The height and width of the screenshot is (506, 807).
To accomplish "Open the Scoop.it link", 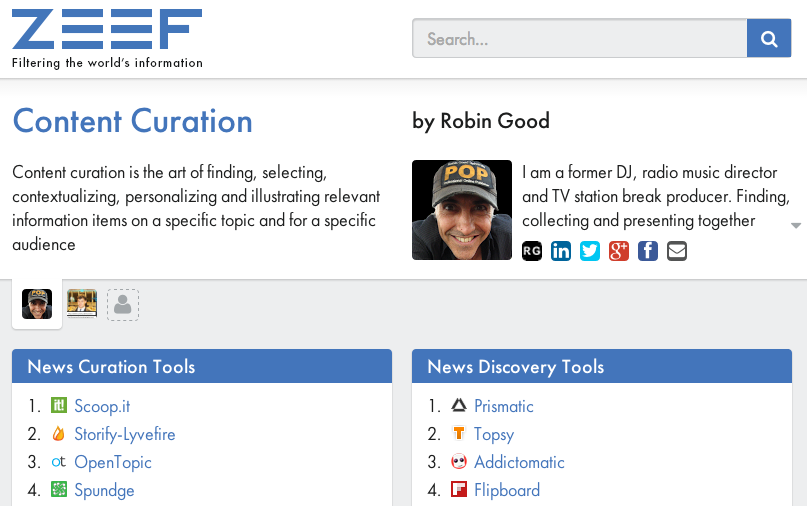I will coord(102,406).
